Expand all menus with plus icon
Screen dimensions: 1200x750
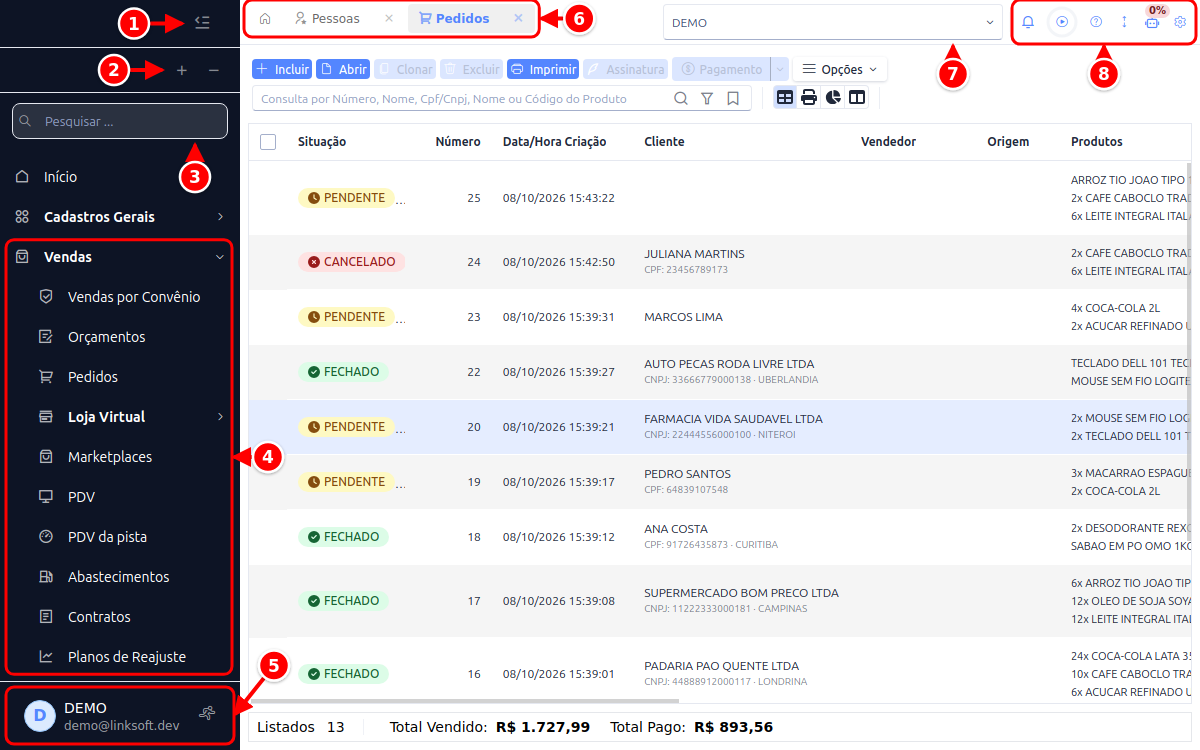(181, 70)
